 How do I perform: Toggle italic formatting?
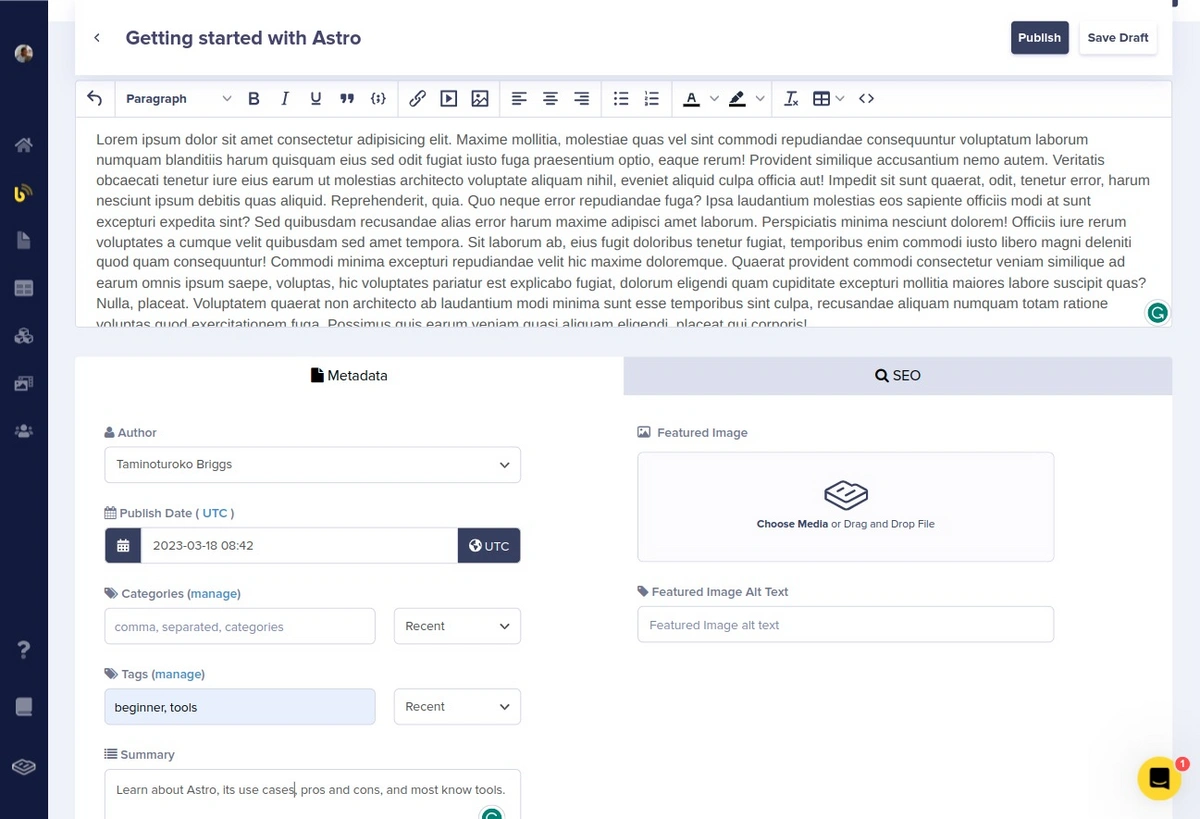click(285, 98)
